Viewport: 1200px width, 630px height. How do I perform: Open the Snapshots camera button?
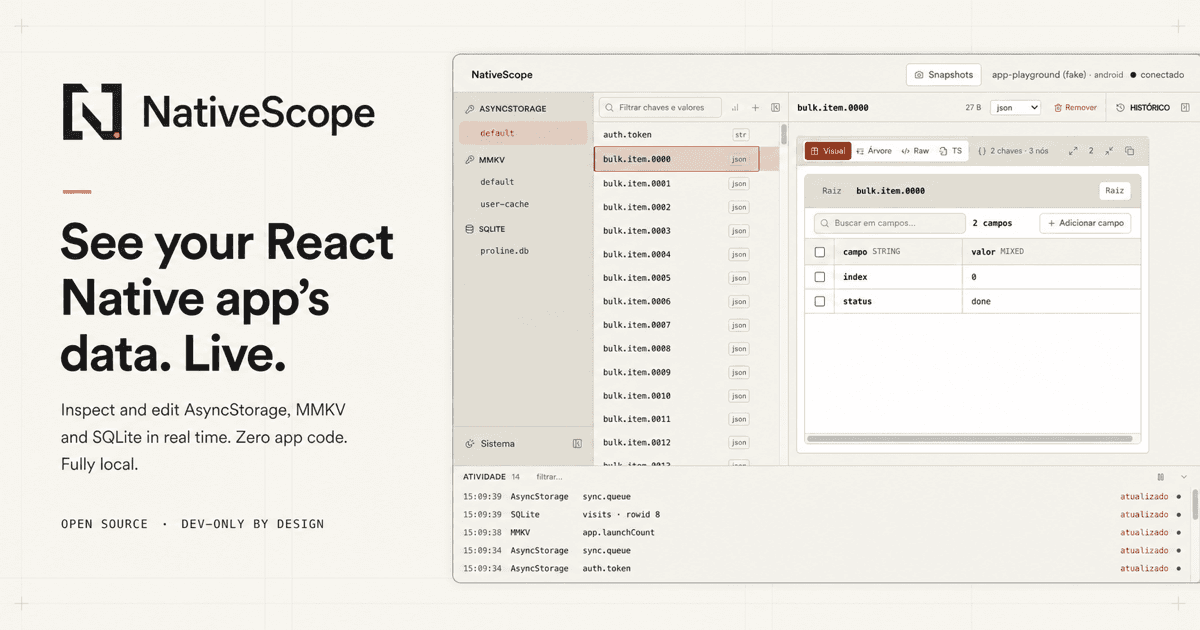pyautogui.click(x=944, y=75)
